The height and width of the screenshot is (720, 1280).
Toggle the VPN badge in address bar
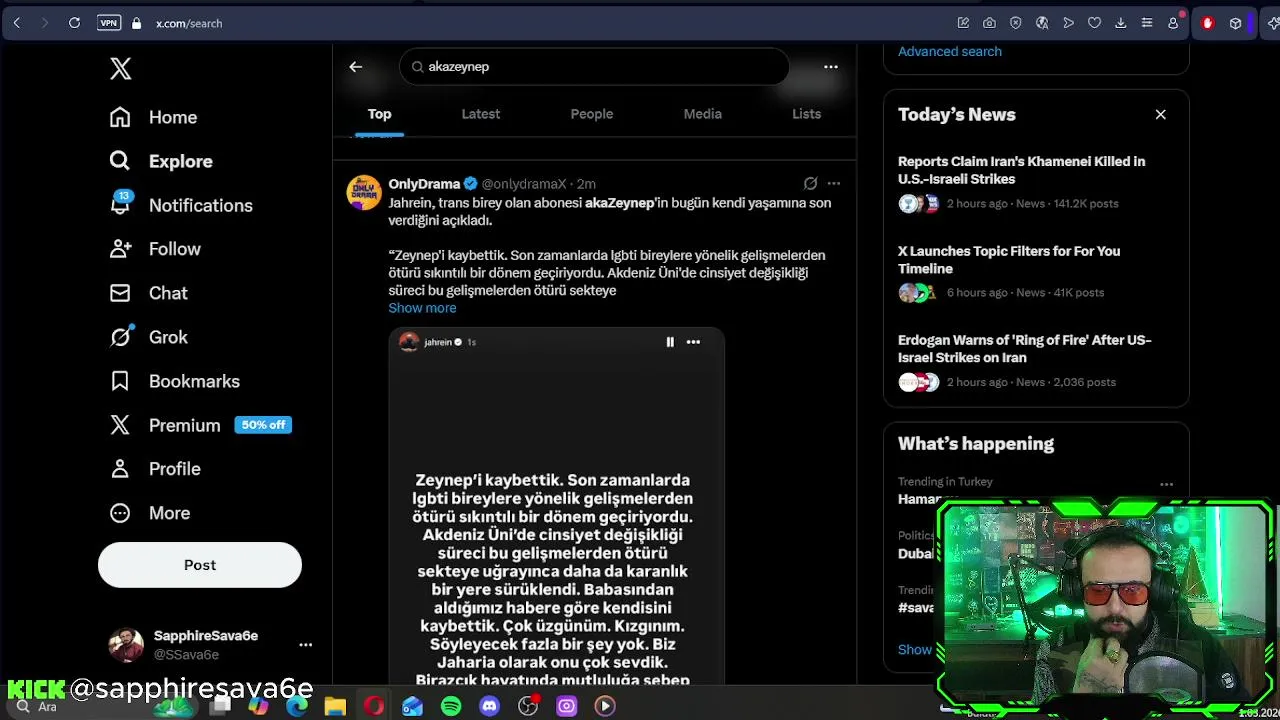point(109,23)
